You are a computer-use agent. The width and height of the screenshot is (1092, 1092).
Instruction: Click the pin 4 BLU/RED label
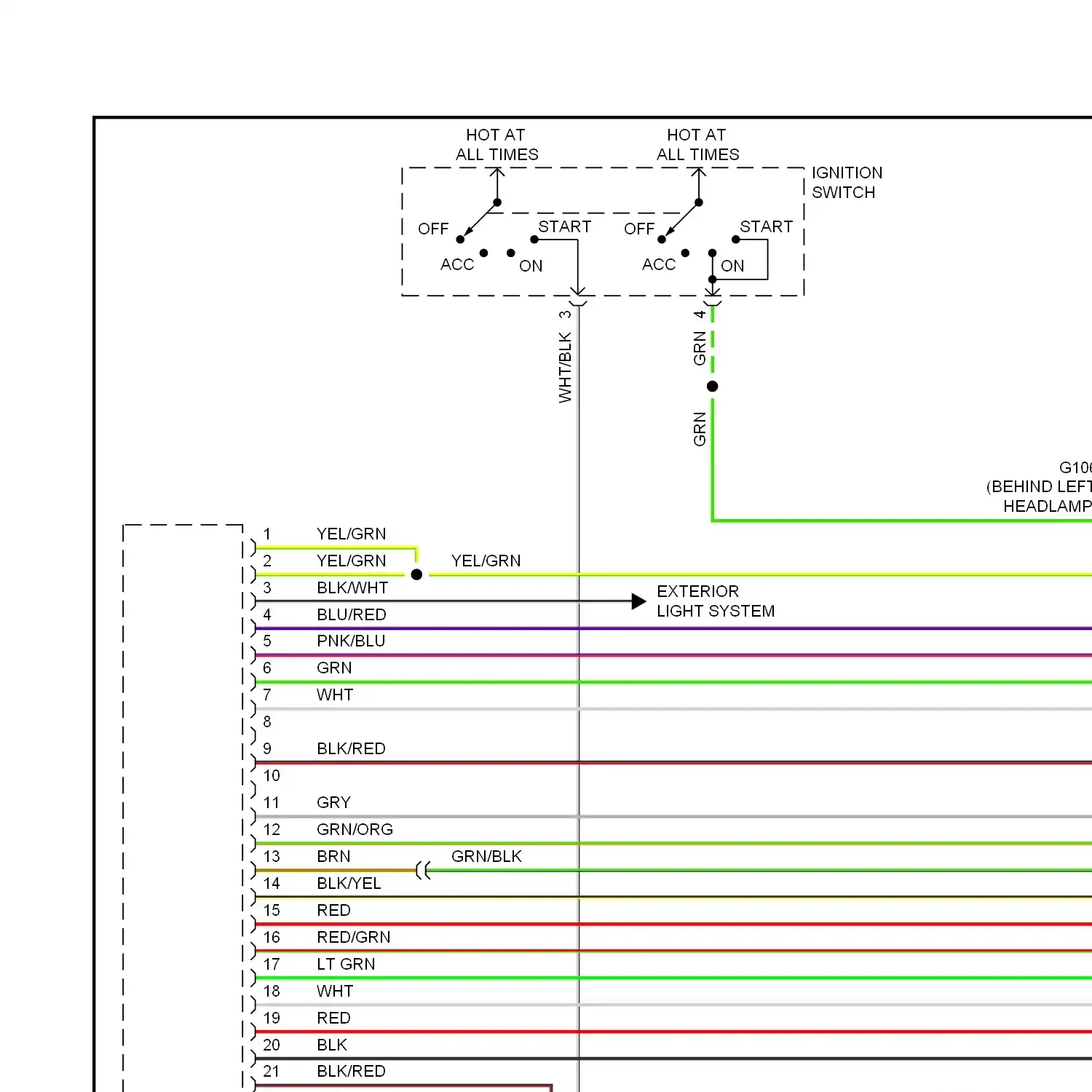click(x=352, y=614)
